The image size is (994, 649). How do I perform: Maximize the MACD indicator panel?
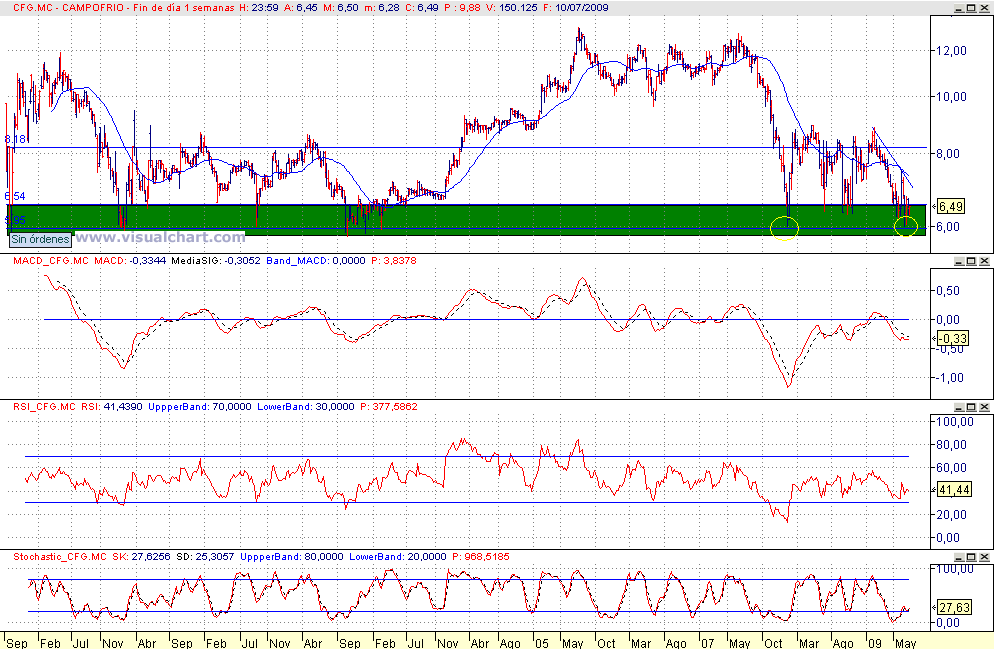click(x=971, y=261)
